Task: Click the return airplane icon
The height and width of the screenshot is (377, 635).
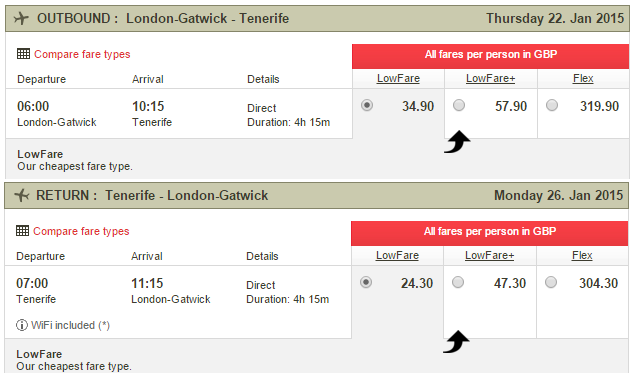Action: pos(22,196)
